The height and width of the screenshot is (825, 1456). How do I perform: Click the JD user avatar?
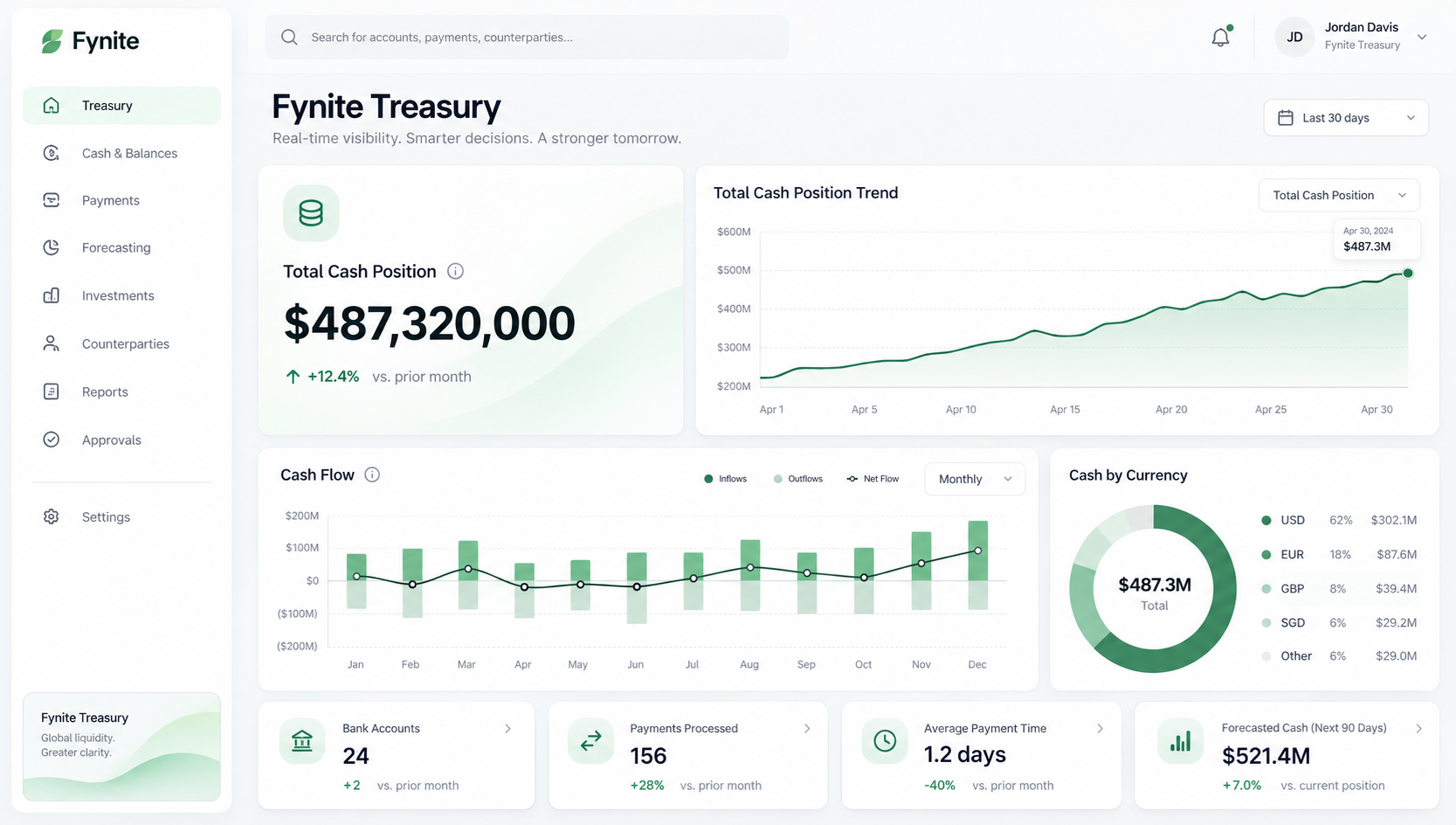click(x=1294, y=37)
